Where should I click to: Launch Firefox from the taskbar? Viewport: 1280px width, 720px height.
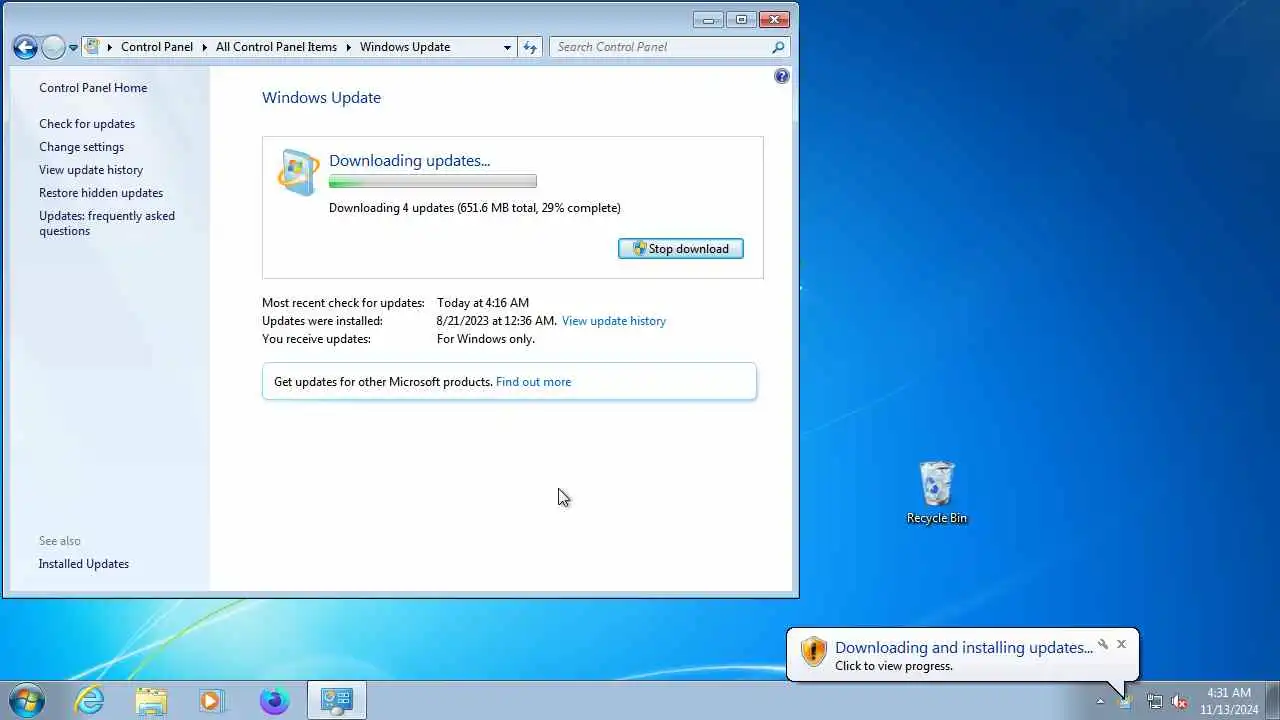274,700
